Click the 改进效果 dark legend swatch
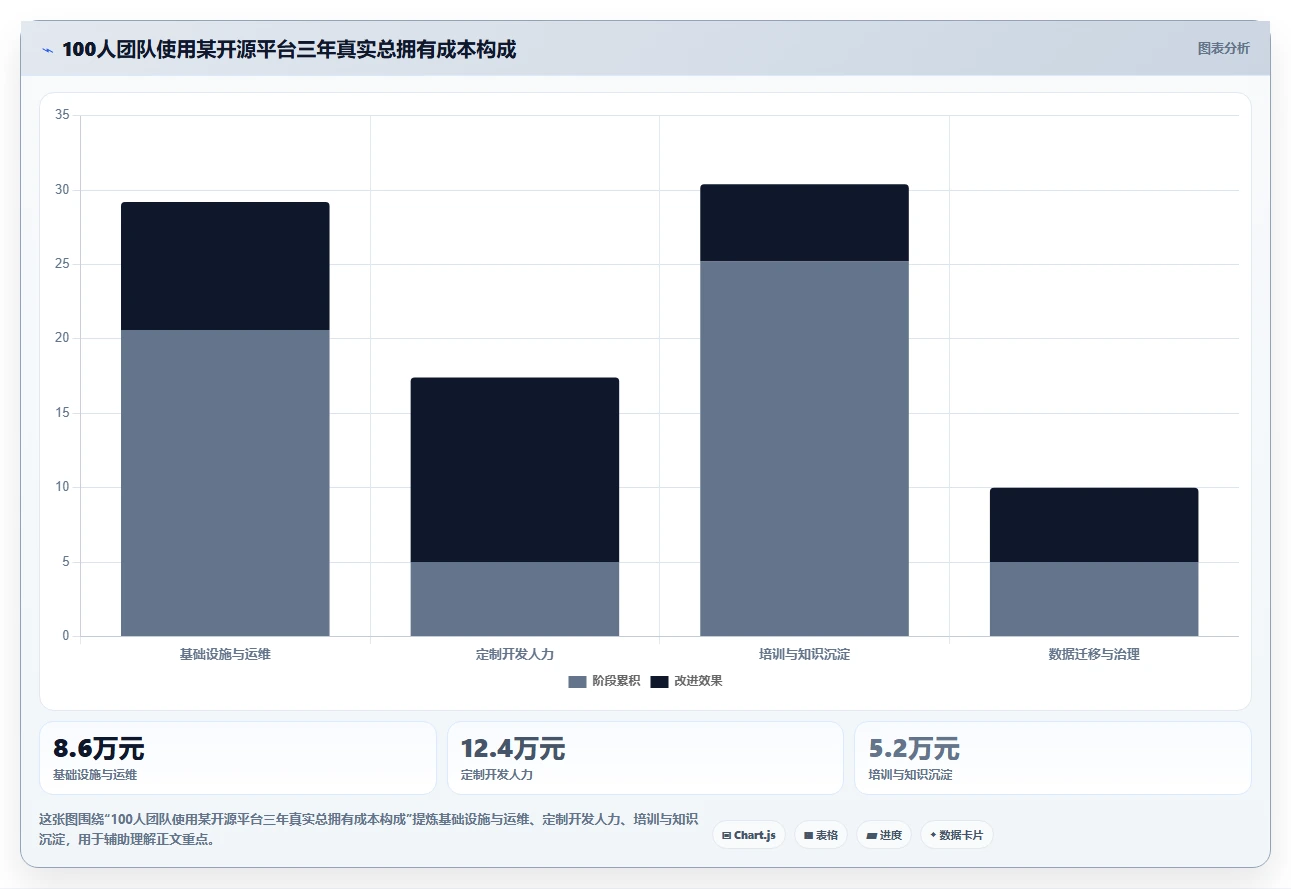Screen dimensions: 1291x889 point(659,681)
